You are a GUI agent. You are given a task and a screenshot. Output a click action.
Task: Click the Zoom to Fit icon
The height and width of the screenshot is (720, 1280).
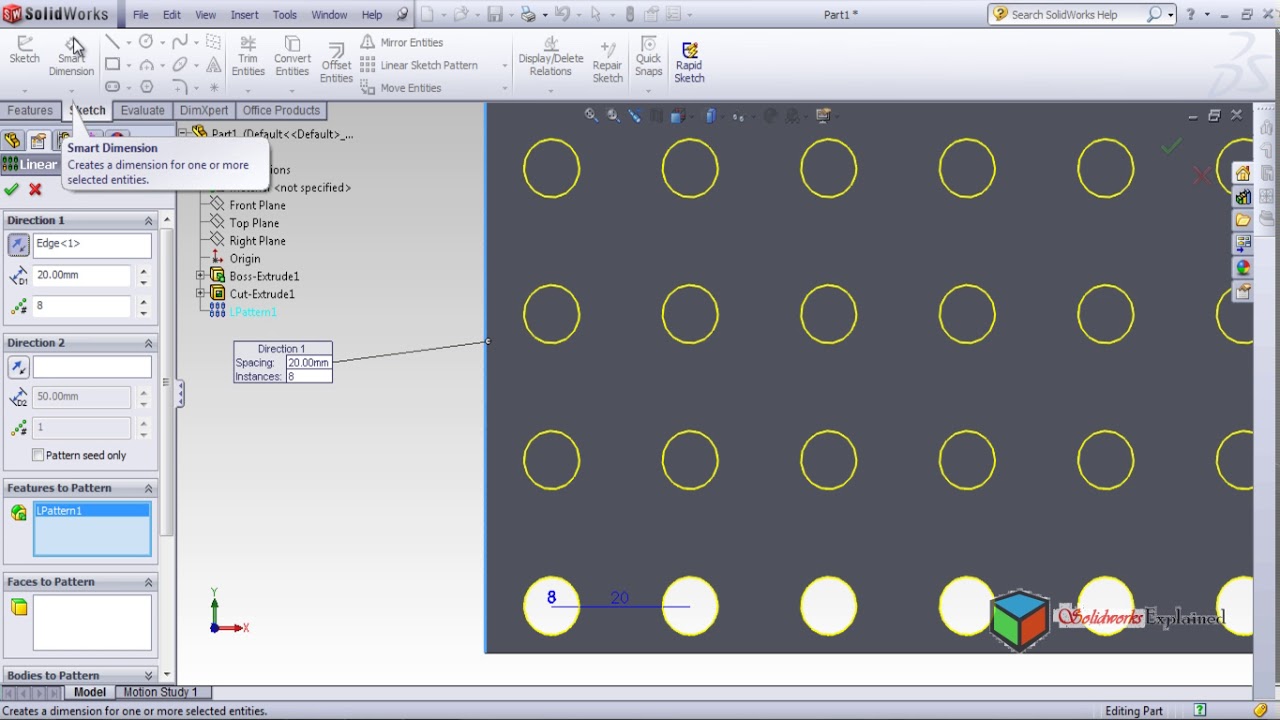coord(591,116)
